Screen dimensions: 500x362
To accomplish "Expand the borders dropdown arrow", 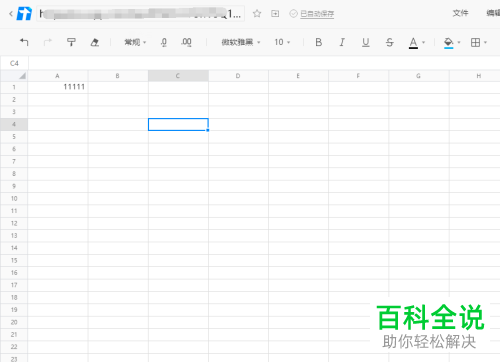I will pyautogui.click(x=485, y=42).
